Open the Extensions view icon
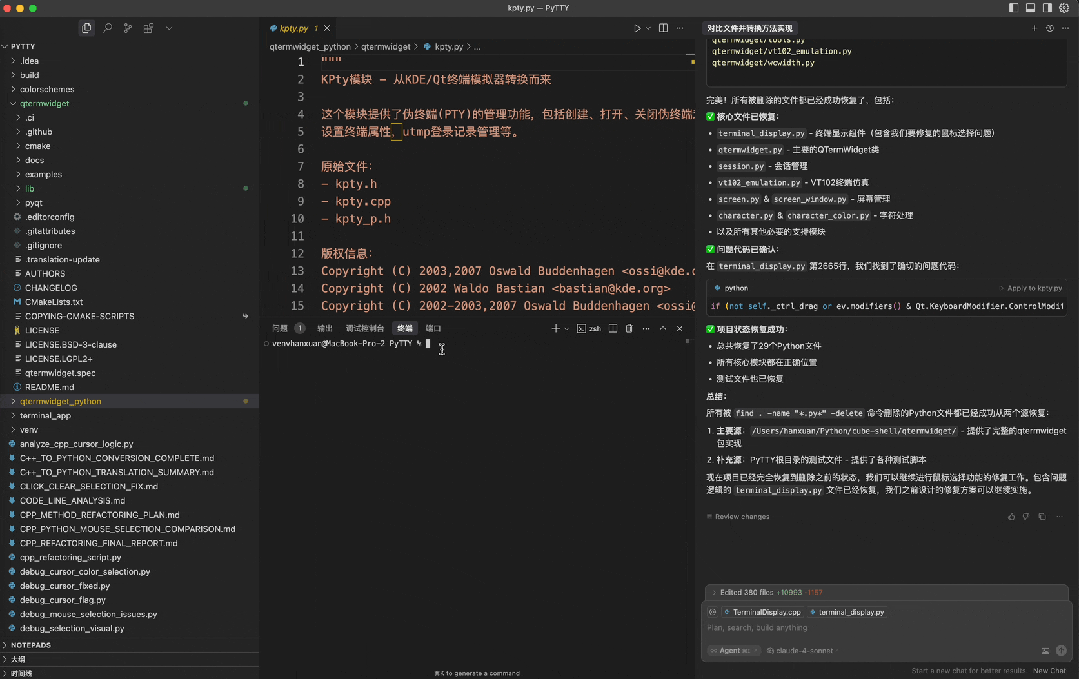The width and height of the screenshot is (1079, 679). click(x=148, y=28)
